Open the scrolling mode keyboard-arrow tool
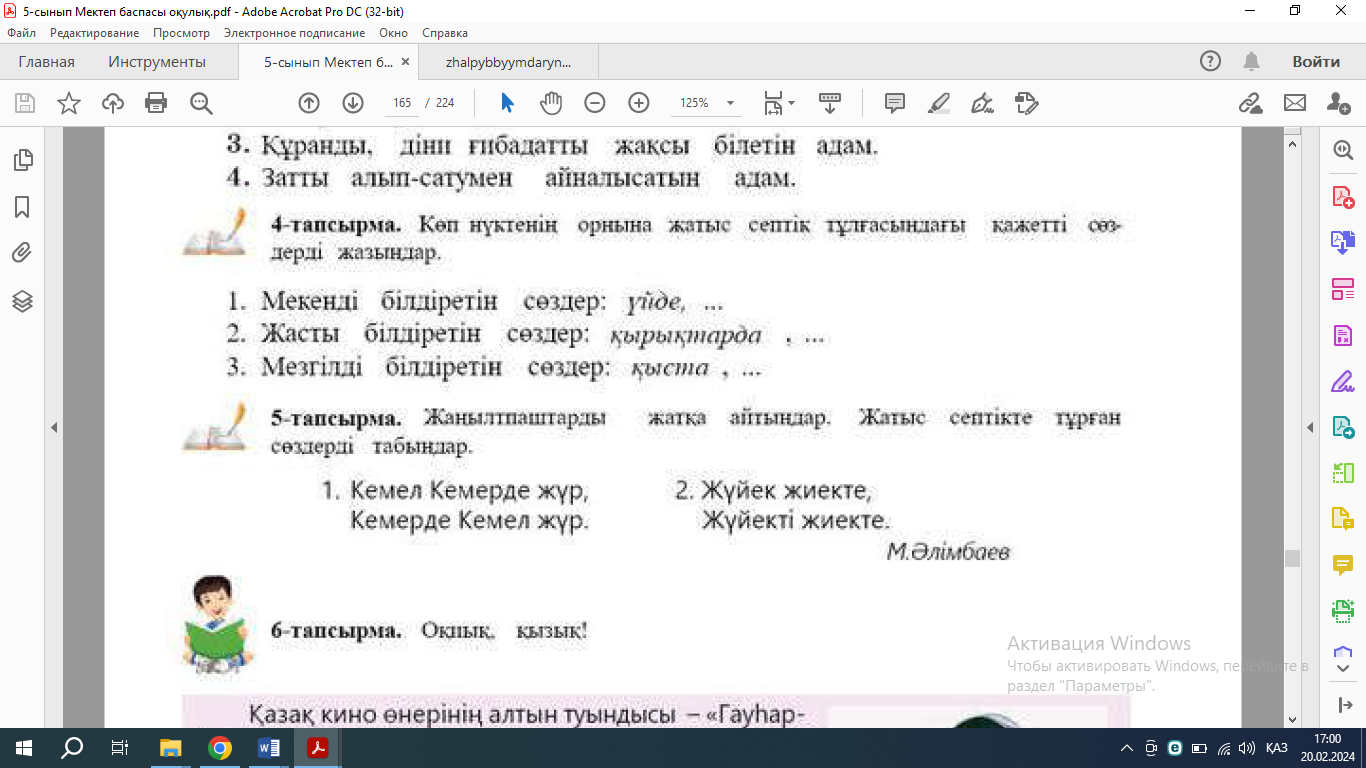 [829, 103]
